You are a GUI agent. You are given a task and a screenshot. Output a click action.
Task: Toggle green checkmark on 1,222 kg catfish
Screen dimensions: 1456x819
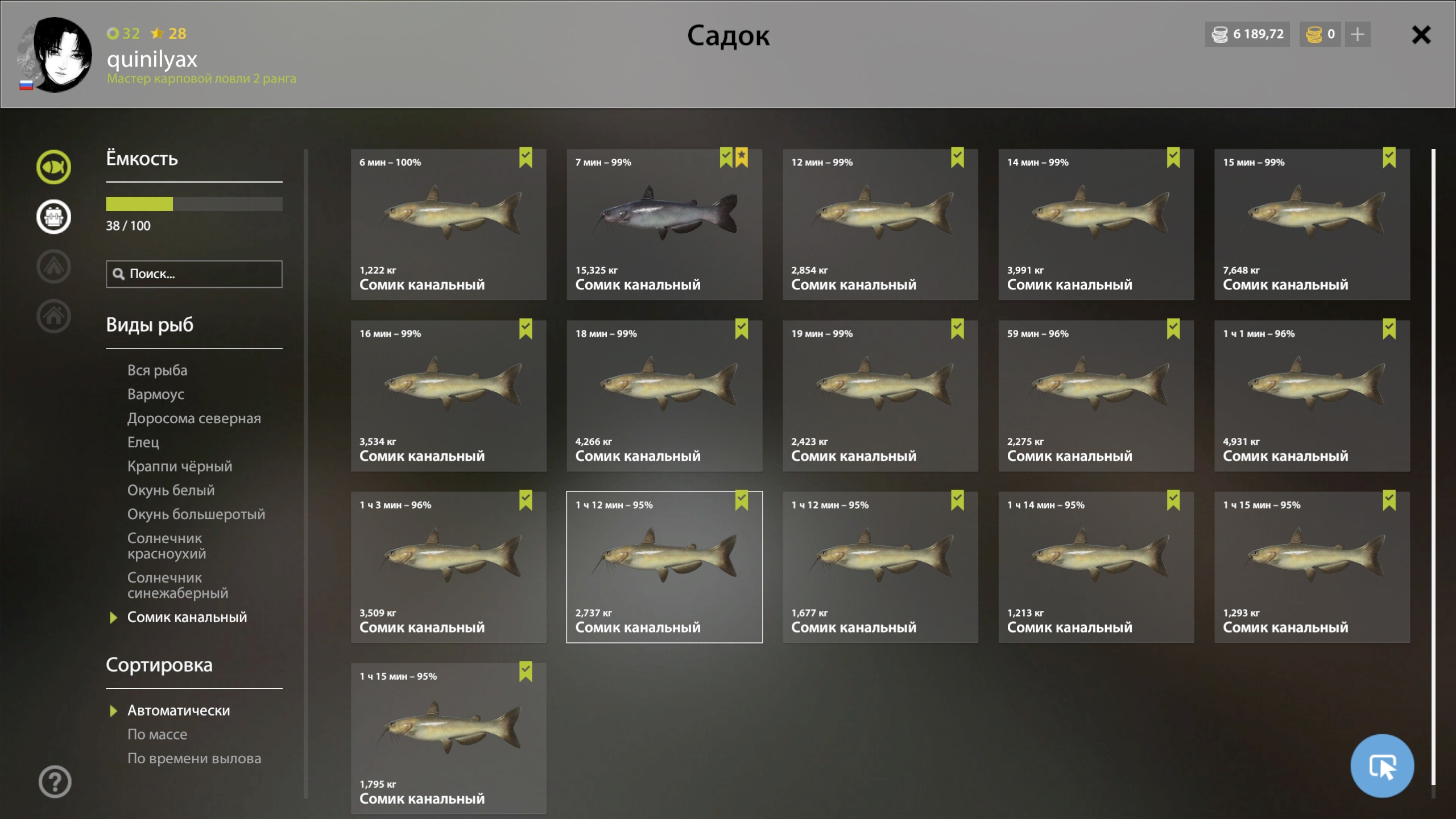coord(526,158)
